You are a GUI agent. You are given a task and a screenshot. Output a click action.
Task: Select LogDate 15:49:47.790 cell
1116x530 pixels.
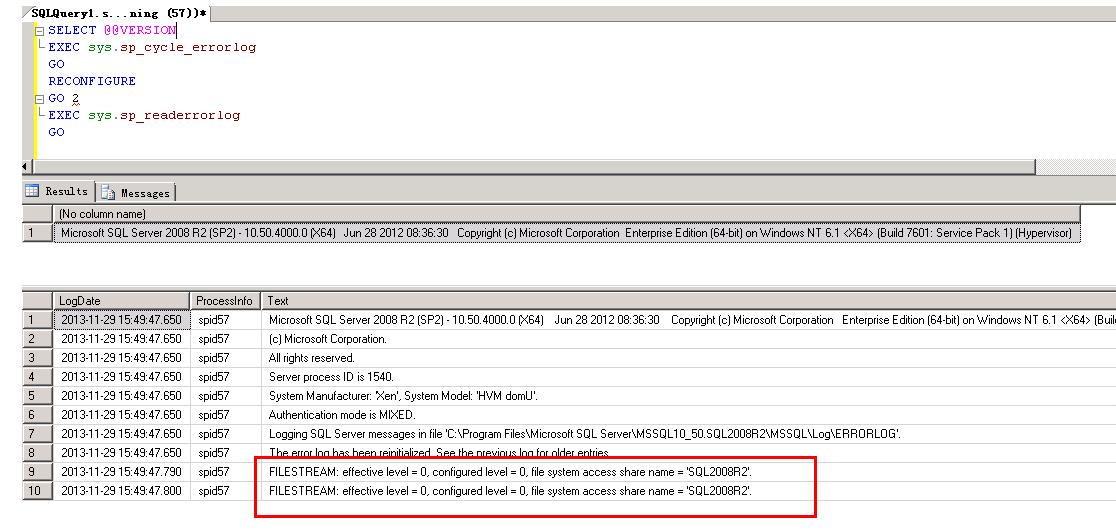[x=122, y=472]
